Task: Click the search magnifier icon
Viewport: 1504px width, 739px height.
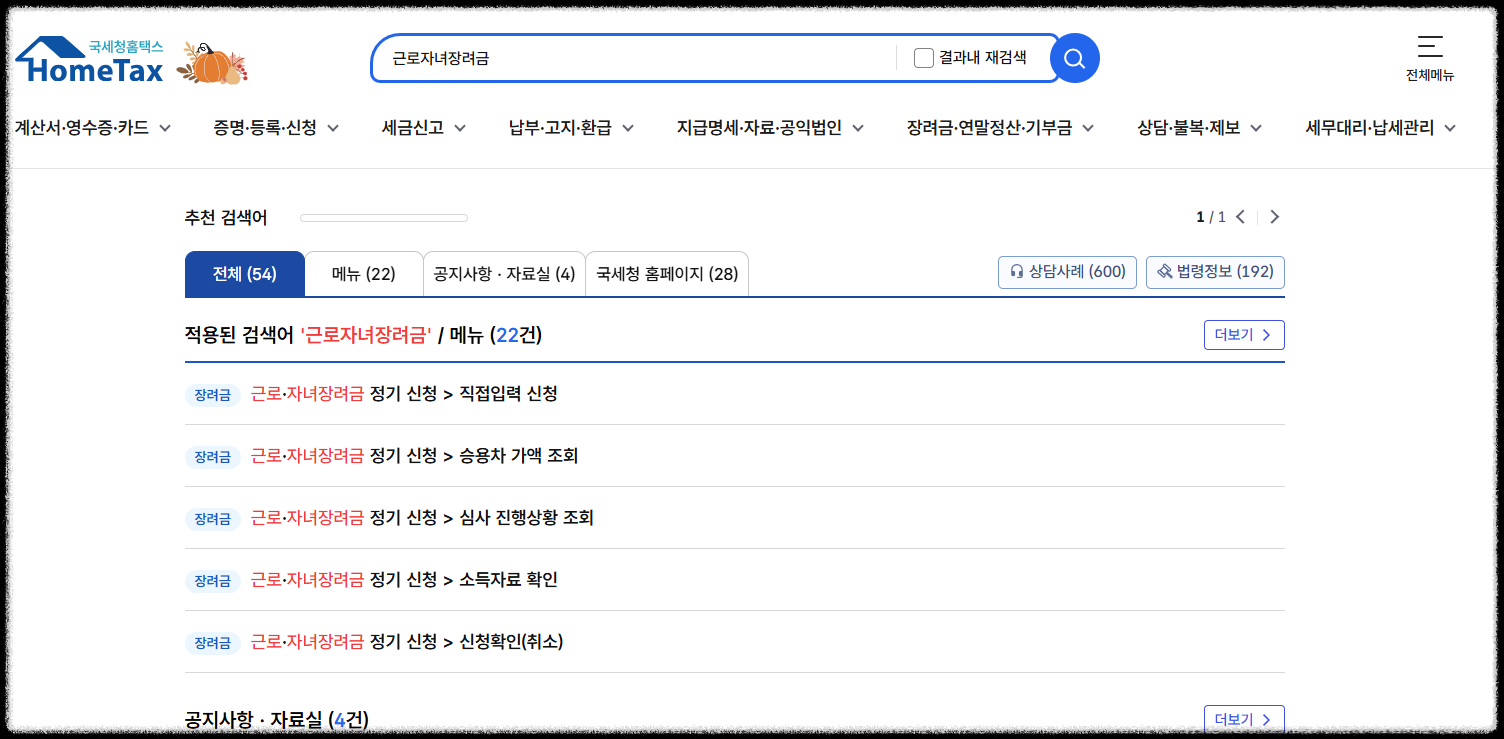Action: coord(1074,57)
